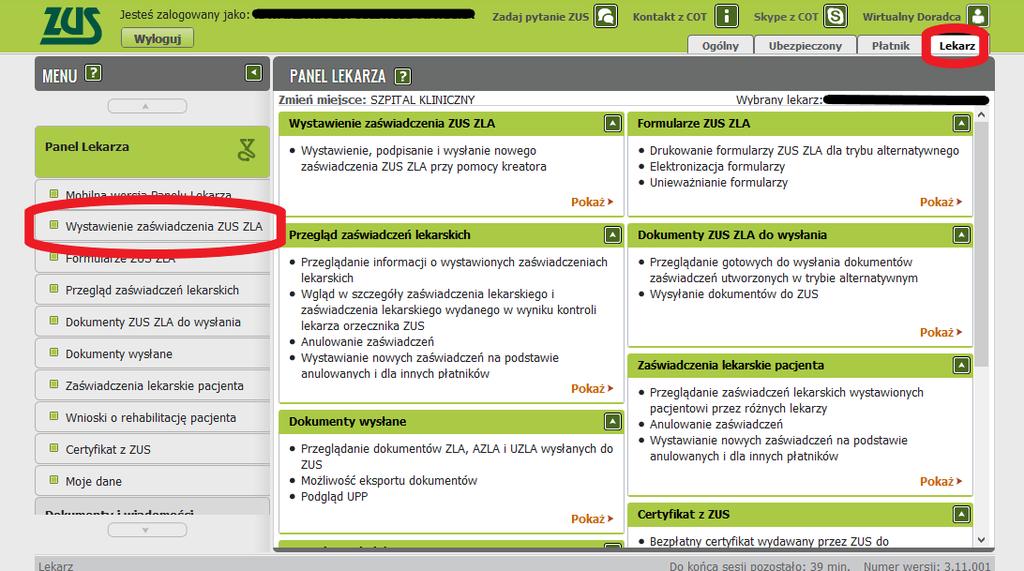Click the Panel Lekarza menu header
1024x571 pixels.
click(152, 151)
